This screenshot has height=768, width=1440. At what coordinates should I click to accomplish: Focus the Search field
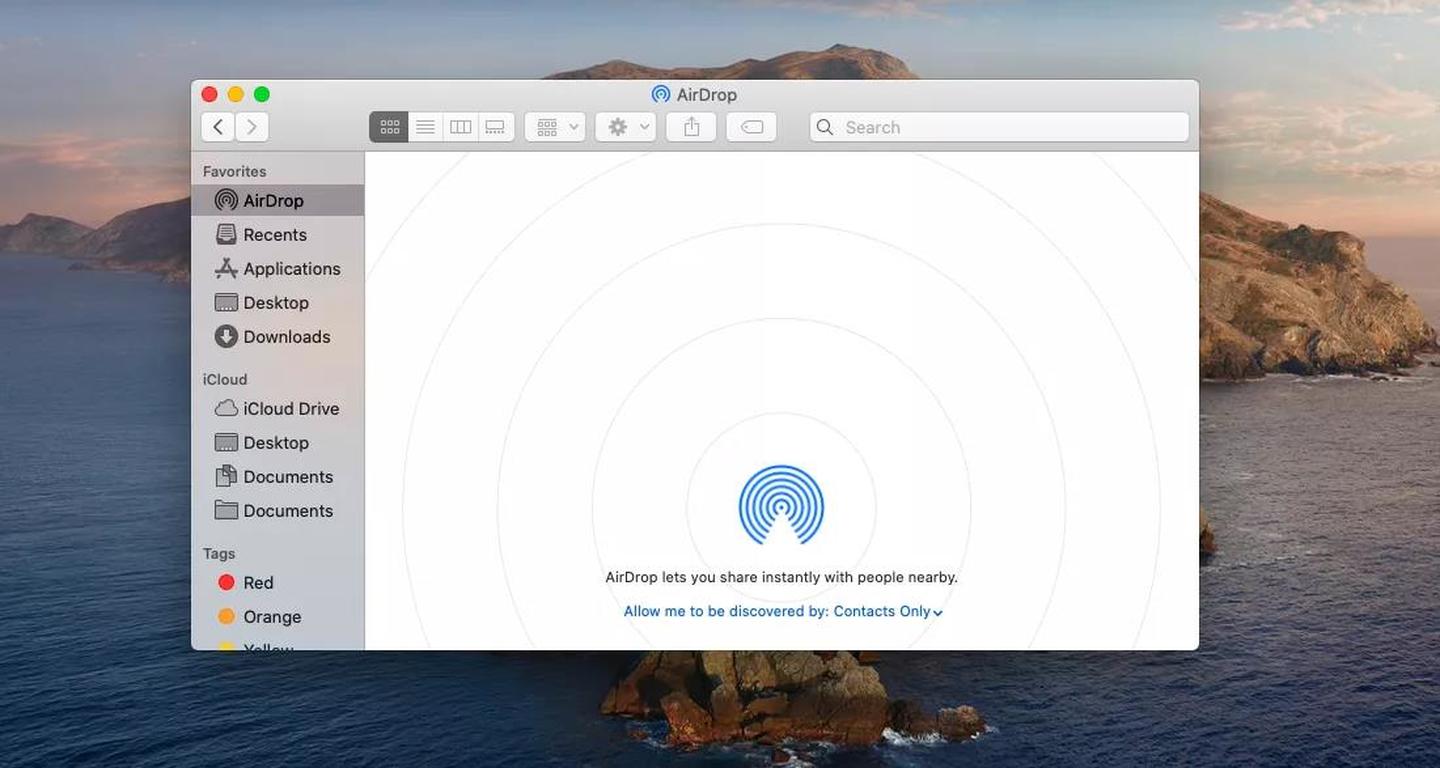point(999,127)
